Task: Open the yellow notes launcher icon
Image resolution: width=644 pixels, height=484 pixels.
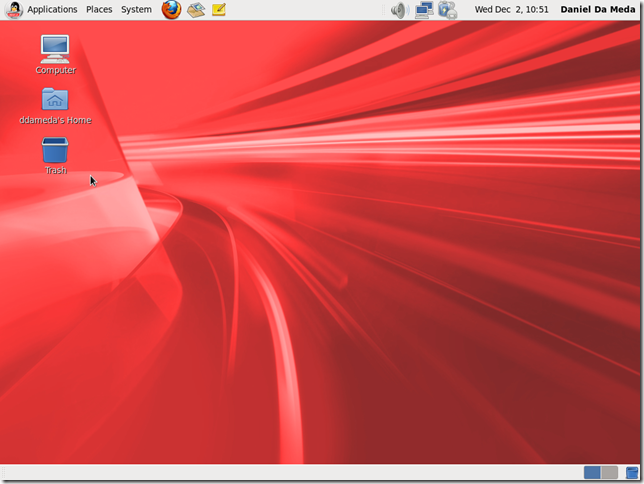Action: click(x=219, y=9)
